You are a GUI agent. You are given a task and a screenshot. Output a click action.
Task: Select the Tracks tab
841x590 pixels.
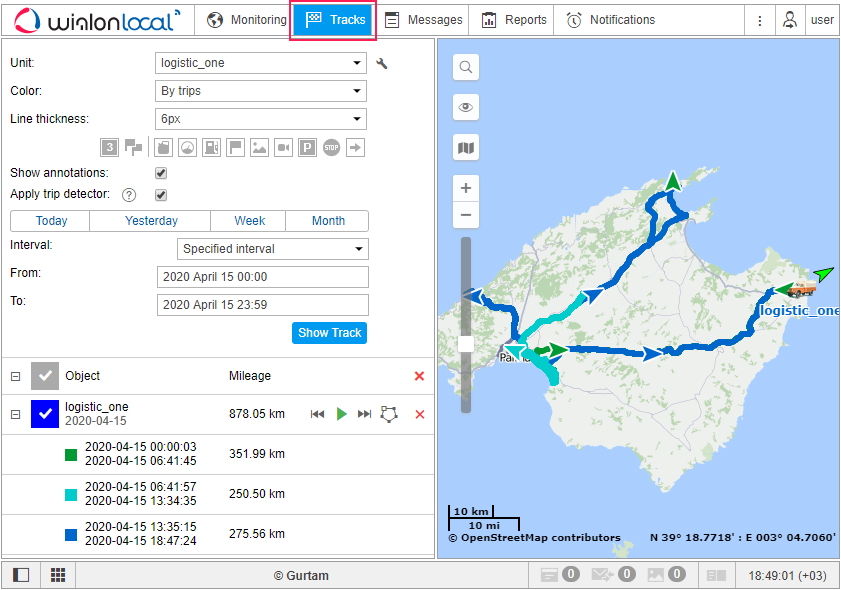[x=333, y=20]
